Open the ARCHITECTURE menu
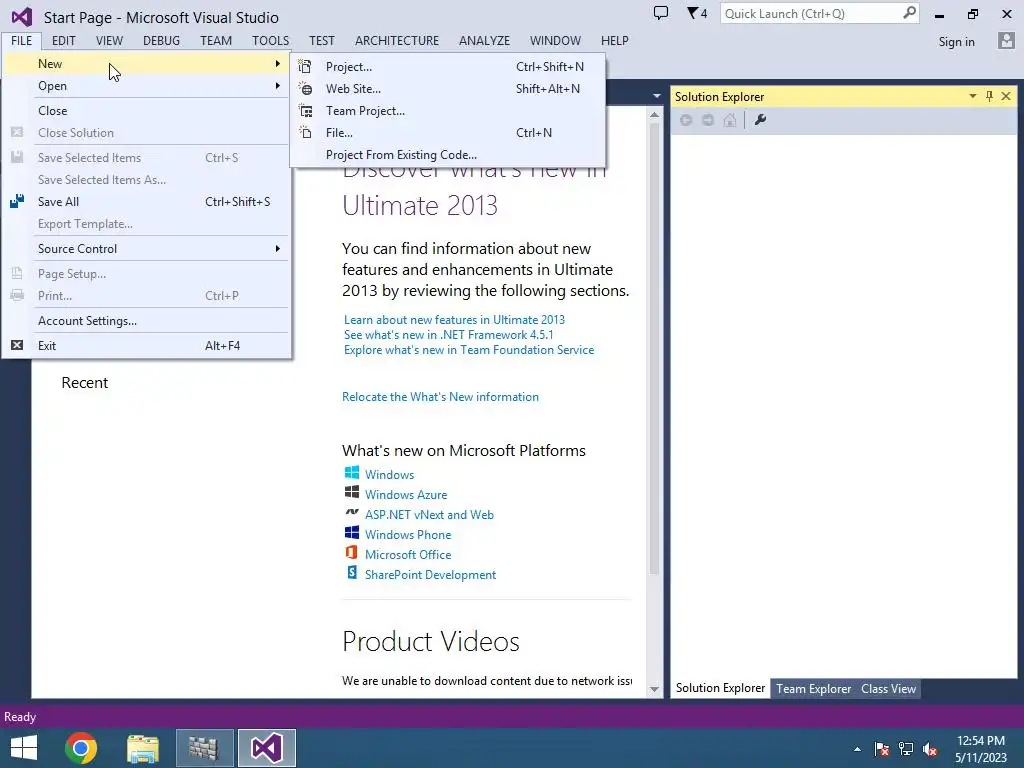The width and height of the screenshot is (1024, 768). pyautogui.click(x=397, y=40)
